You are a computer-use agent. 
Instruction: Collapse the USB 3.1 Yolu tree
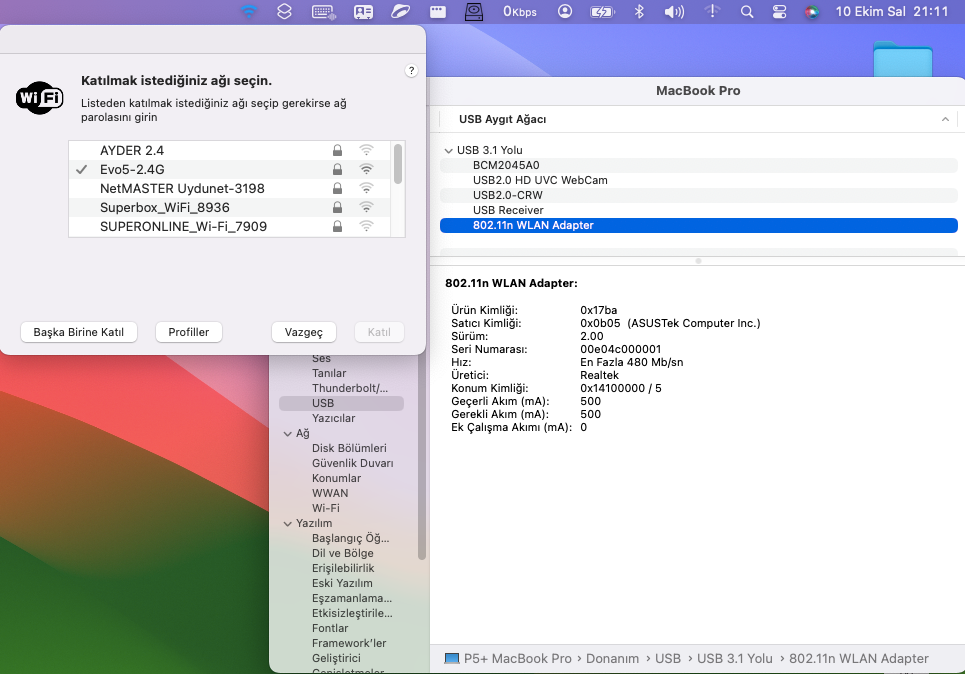[449, 150]
